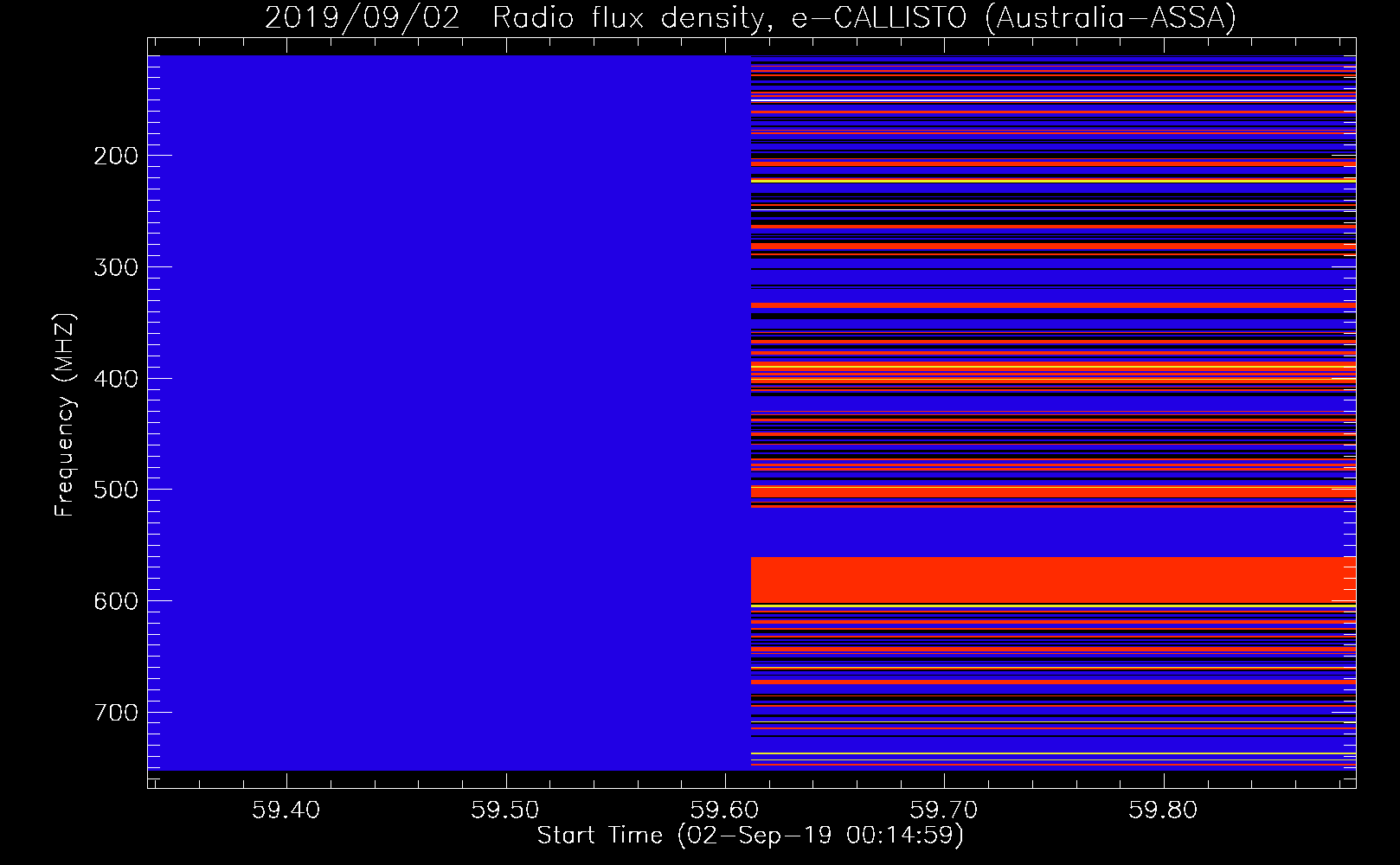Click the 'Start Time (02-Sep-19 00:14:59)' label

(x=750, y=836)
